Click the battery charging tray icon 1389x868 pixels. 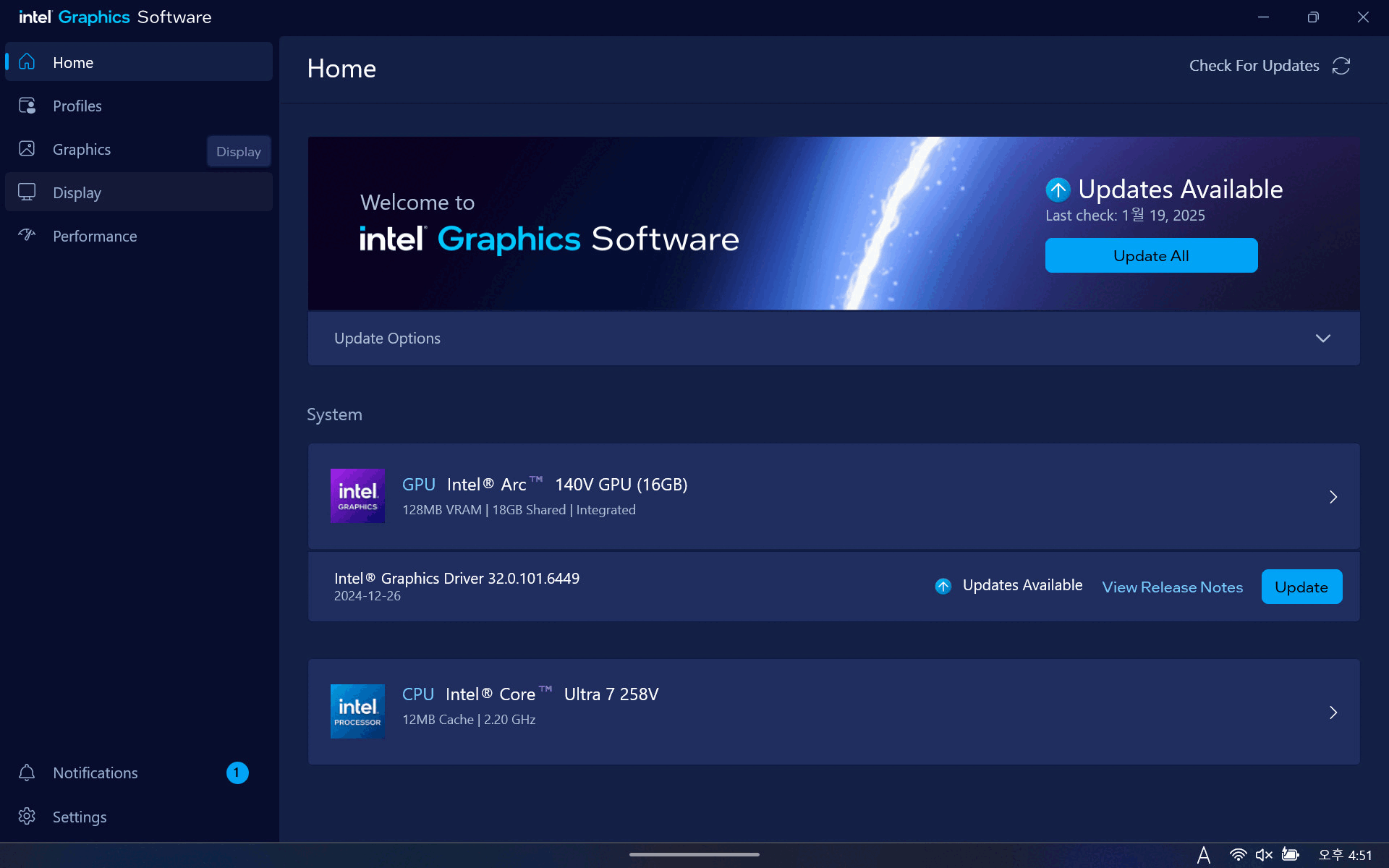pyautogui.click(x=1291, y=855)
